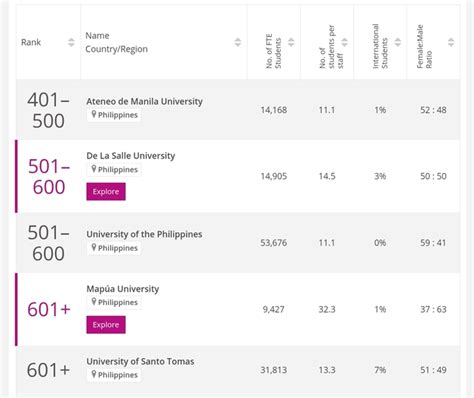Click the Rank column header label
Image resolution: width=474 pixels, height=398 pixels.
tap(31, 42)
